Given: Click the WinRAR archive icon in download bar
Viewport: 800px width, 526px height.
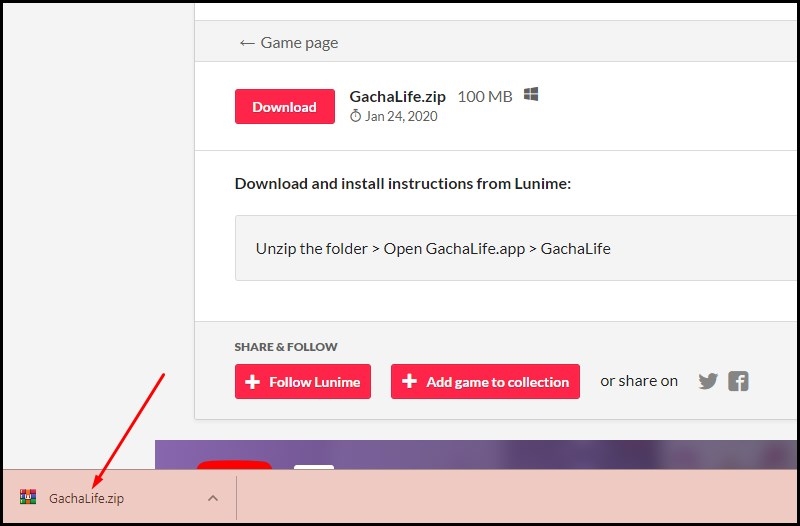Looking at the screenshot, I should coord(28,497).
